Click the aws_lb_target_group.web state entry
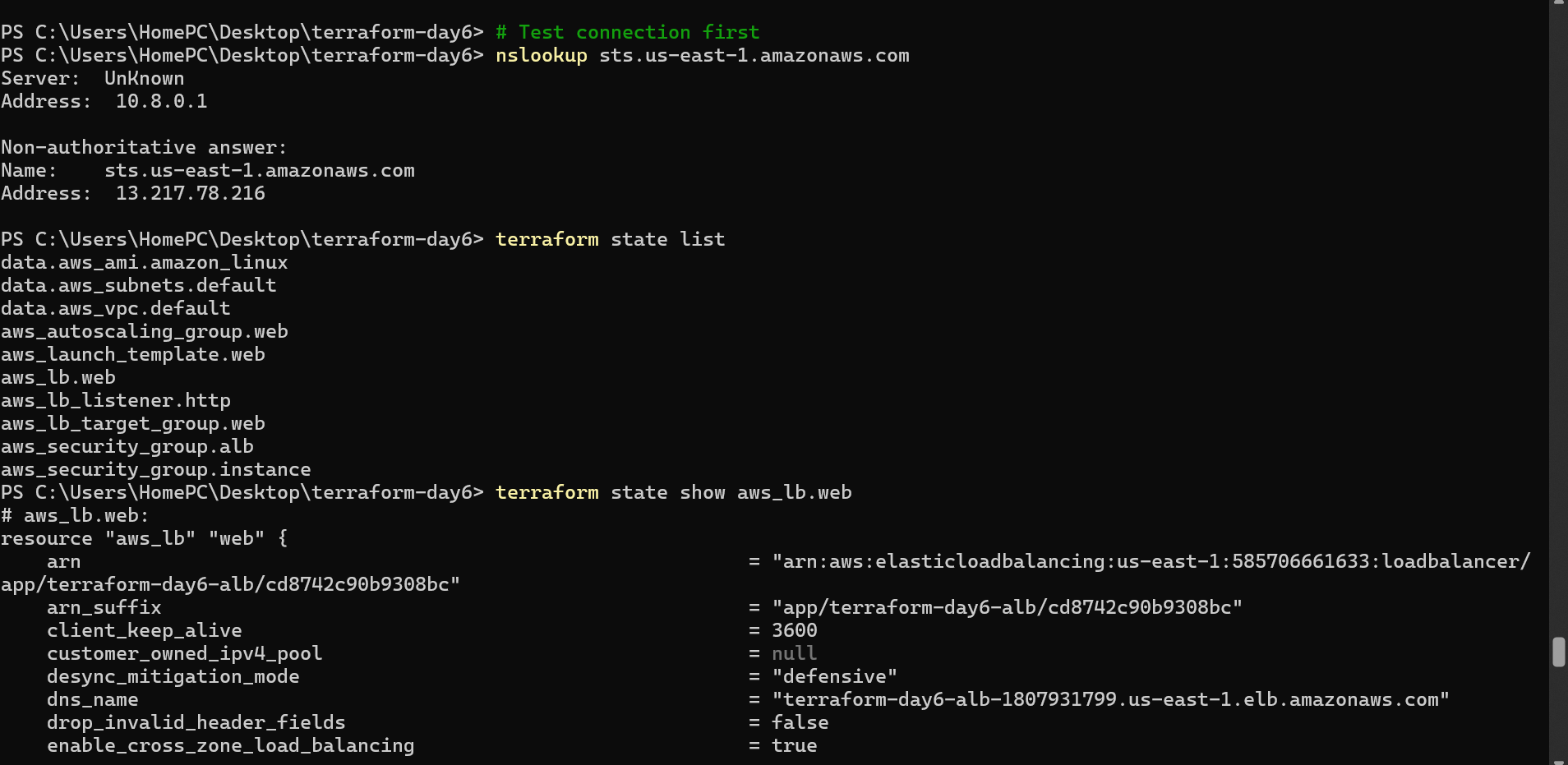1568x765 pixels. (x=133, y=424)
